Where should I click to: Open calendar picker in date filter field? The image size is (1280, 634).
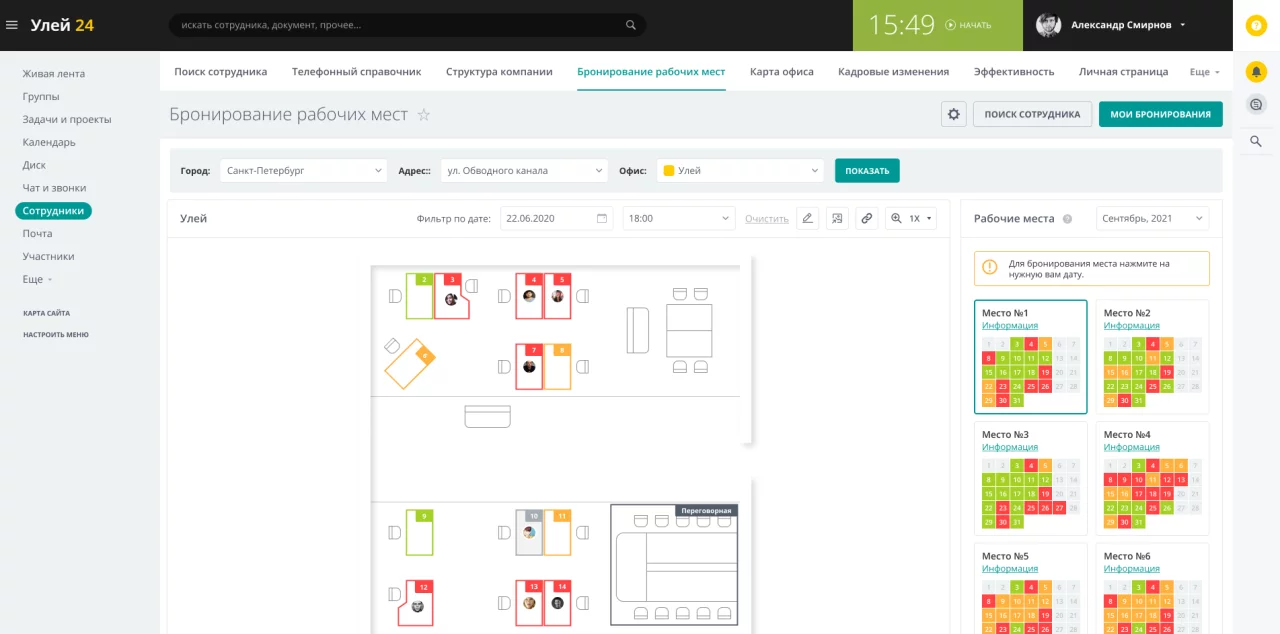click(x=602, y=218)
